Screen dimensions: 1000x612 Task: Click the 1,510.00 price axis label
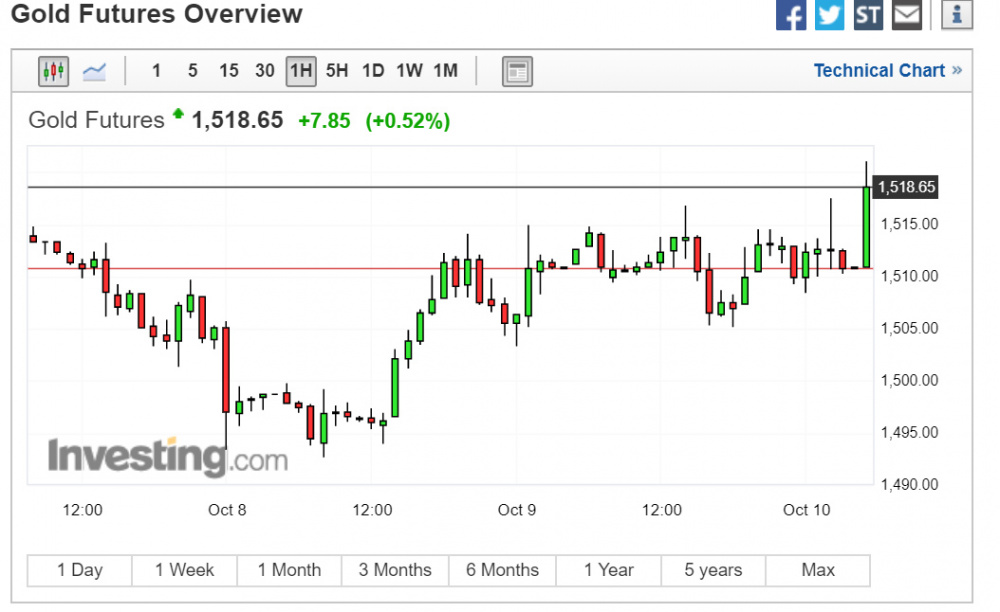[909, 276]
